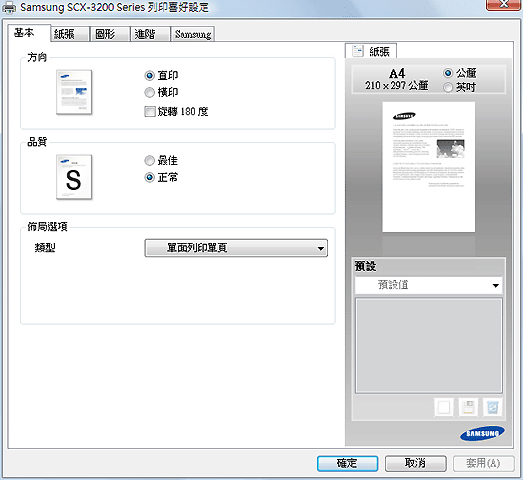Click the printer icon in the title bar
523x480 pixels.
point(9,7)
